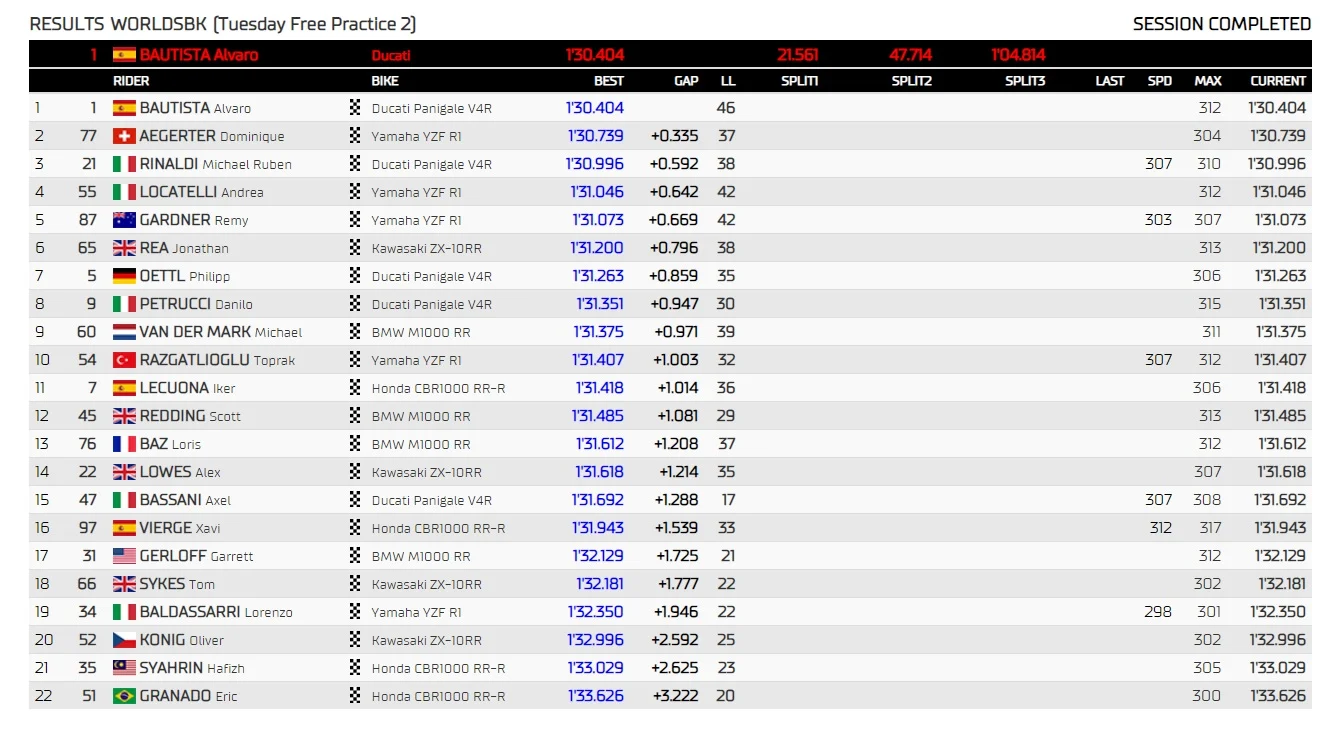Click the Spanish flag in the red leader header row
Viewport: 1343px width, 749px height.
(124, 55)
